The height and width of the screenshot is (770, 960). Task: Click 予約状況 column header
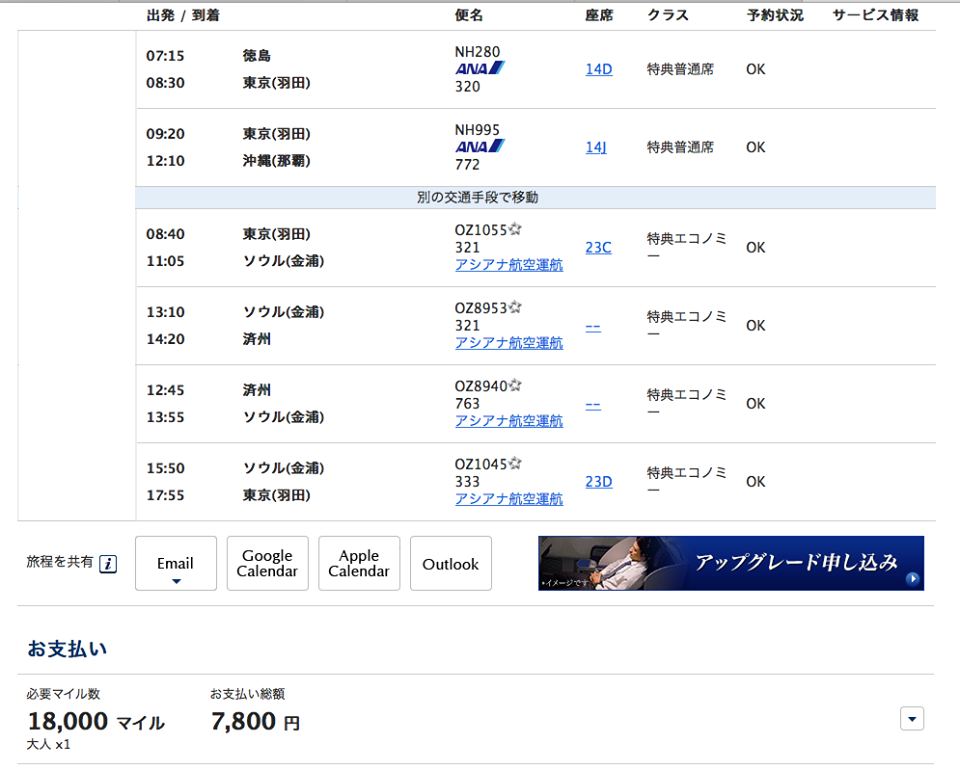775,15
